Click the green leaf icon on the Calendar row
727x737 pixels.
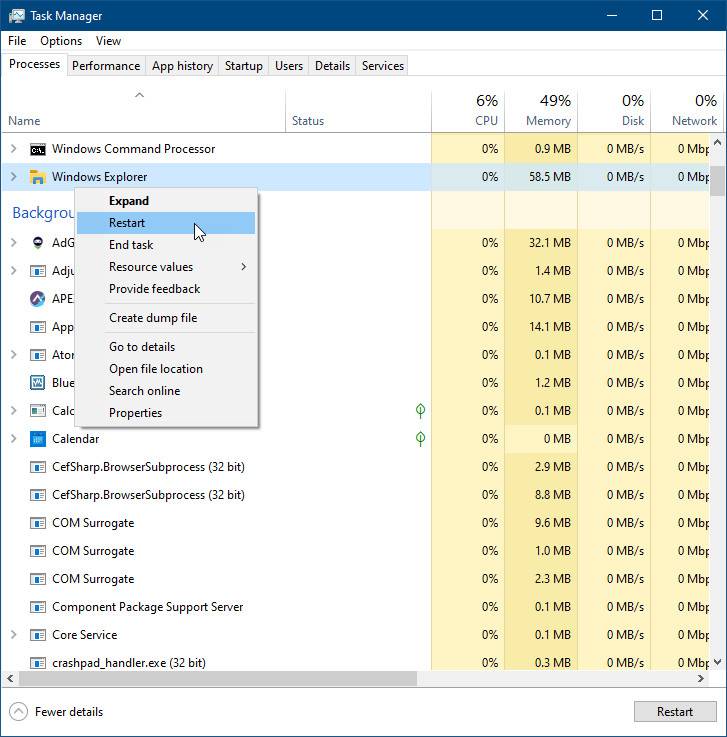point(421,439)
